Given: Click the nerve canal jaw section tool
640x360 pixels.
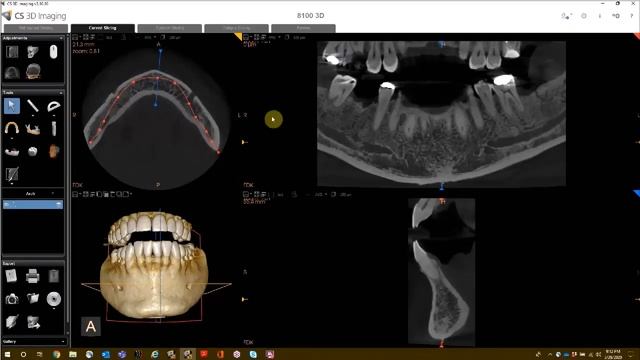Looking at the screenshot, I should tap(11, 152).
